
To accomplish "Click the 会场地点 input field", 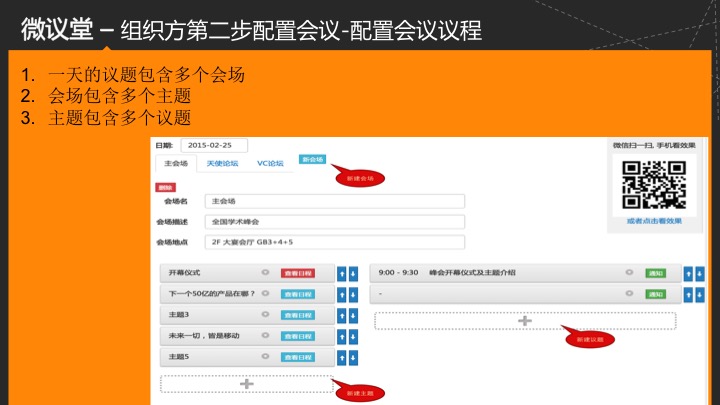I will [335, 242].
